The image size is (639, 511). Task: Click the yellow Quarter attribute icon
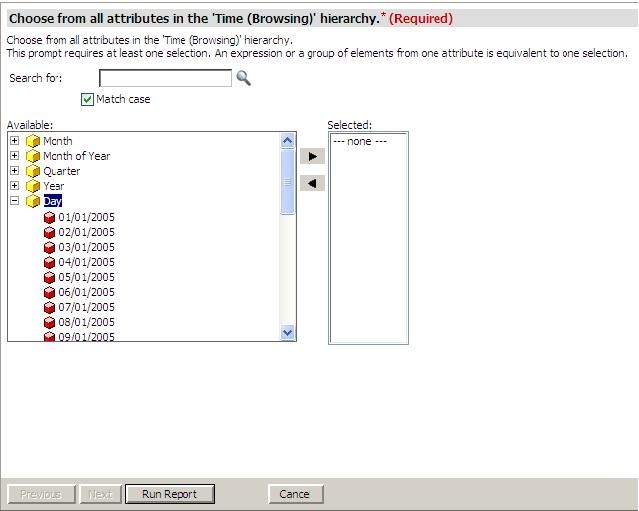coord(33,171)
